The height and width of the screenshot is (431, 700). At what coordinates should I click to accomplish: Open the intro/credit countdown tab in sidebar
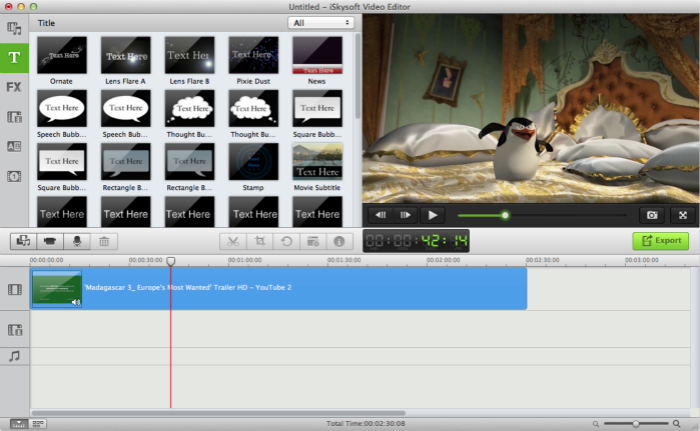tap(14, 176)
